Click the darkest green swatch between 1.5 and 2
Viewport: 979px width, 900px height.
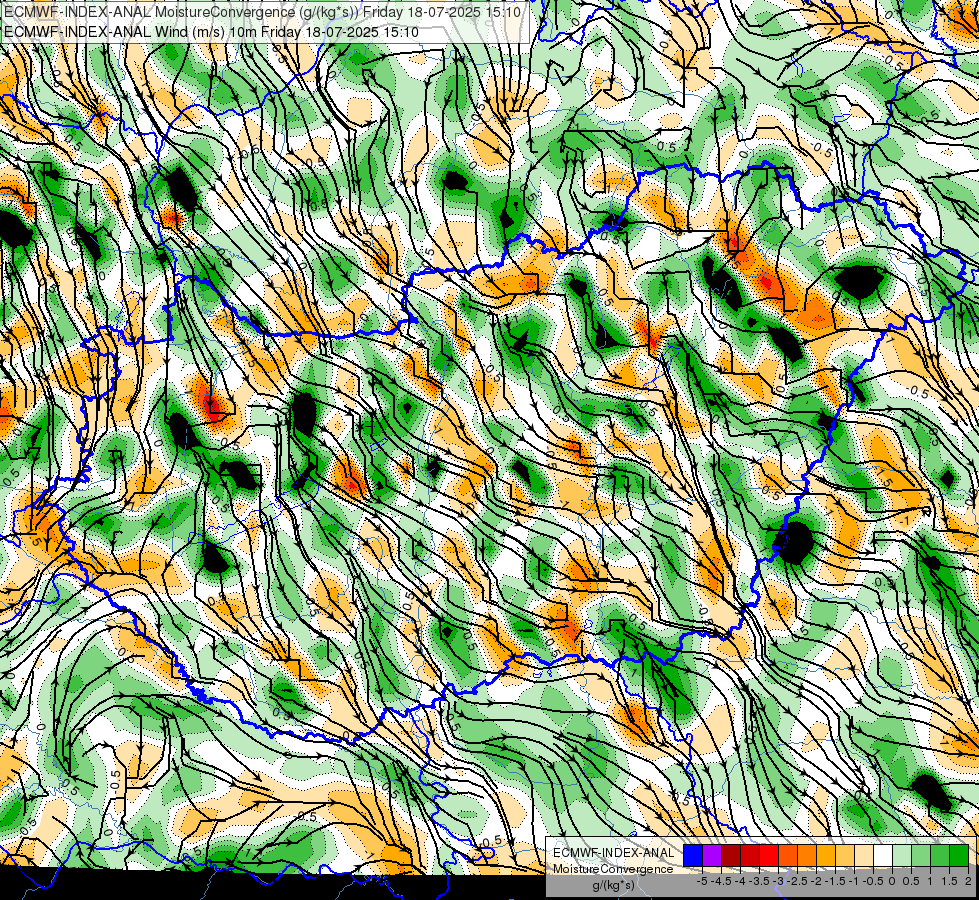pos(959,856)
